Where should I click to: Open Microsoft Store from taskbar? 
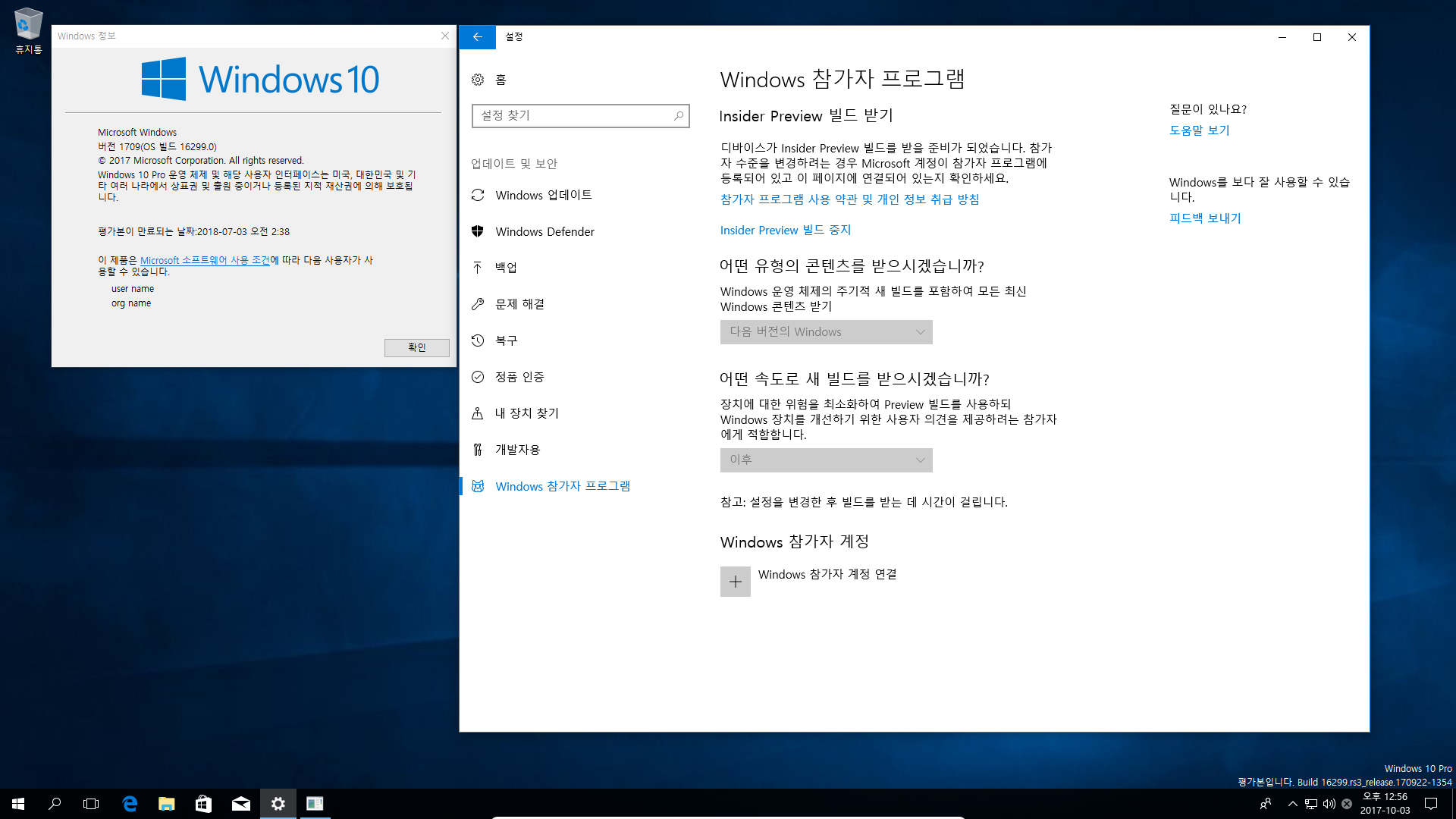(x=203, y=804)
